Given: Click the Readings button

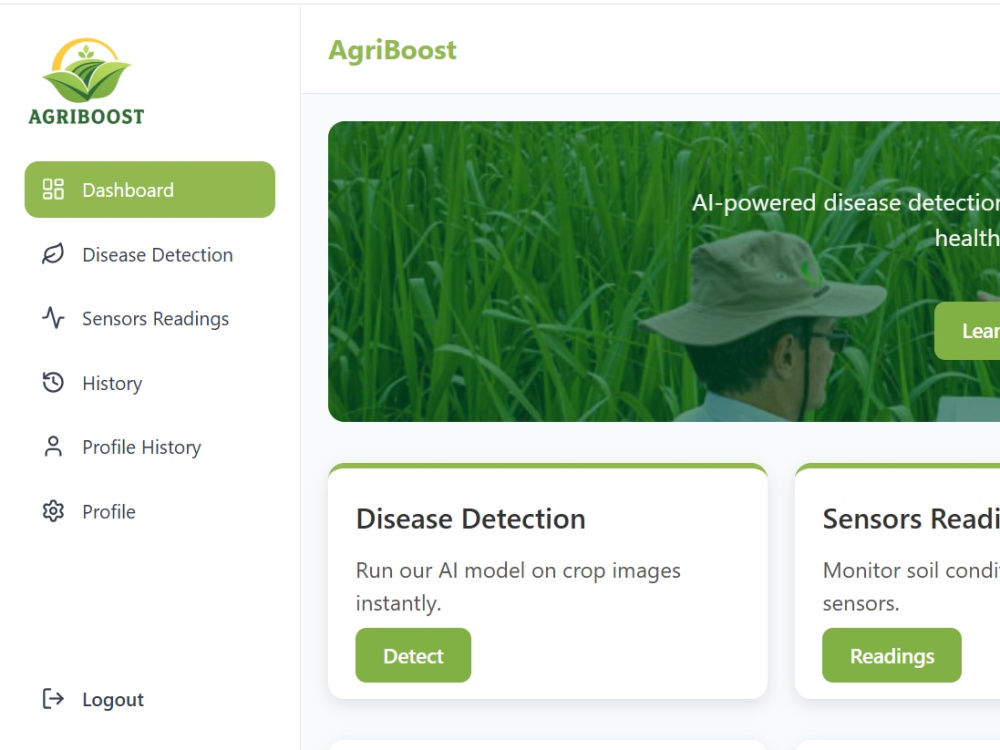Looking at the screenshot, I should pos(892,656).
